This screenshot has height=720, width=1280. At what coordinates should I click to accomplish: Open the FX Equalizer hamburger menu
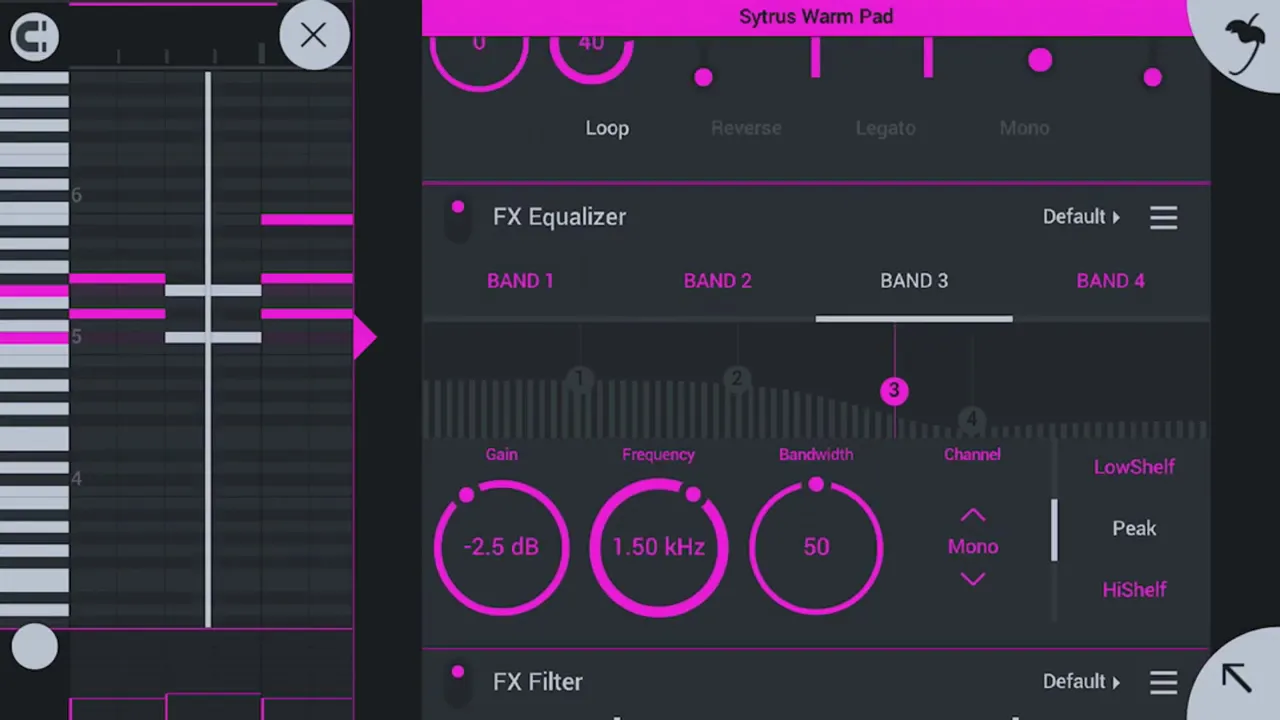click(1163, 217)
